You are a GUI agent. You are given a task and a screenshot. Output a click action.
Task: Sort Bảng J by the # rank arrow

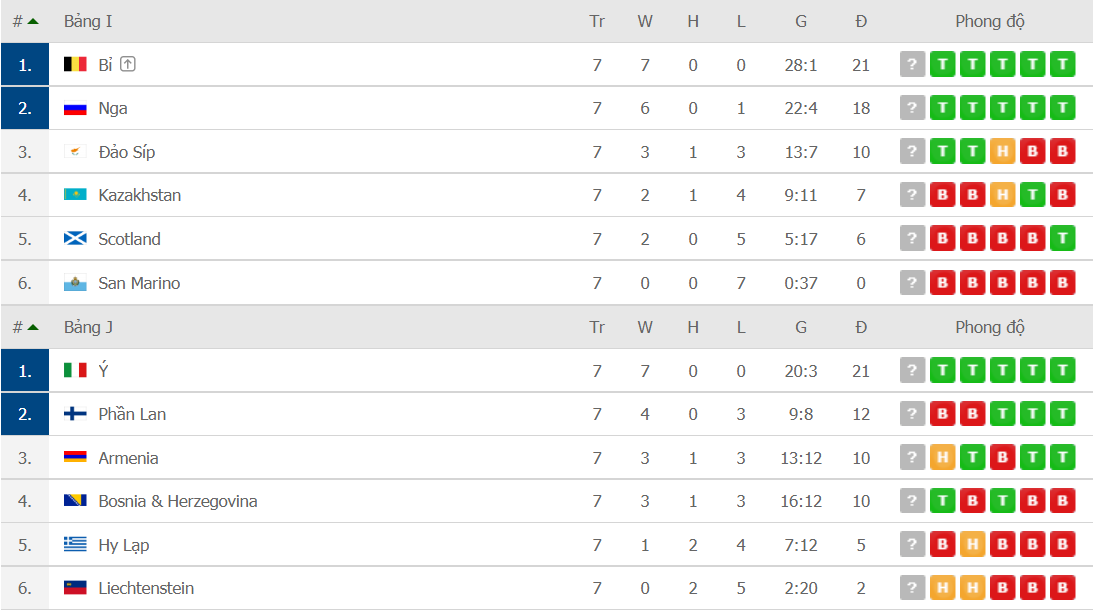tap(26, 327)
